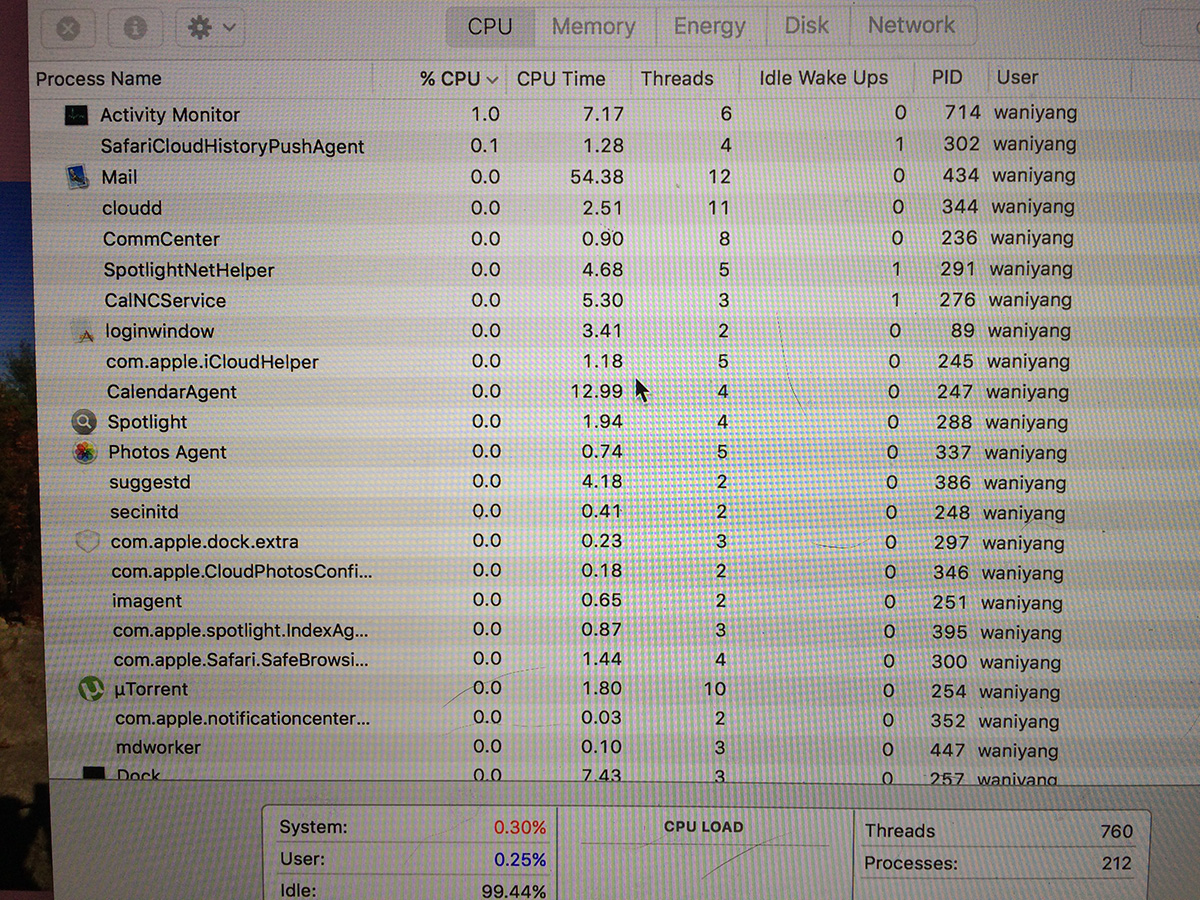Image resolution: width=1200 pixels, height=900 pixels.
Task: Click the Quit Process stop icon
Action: (x=68, y=28)
